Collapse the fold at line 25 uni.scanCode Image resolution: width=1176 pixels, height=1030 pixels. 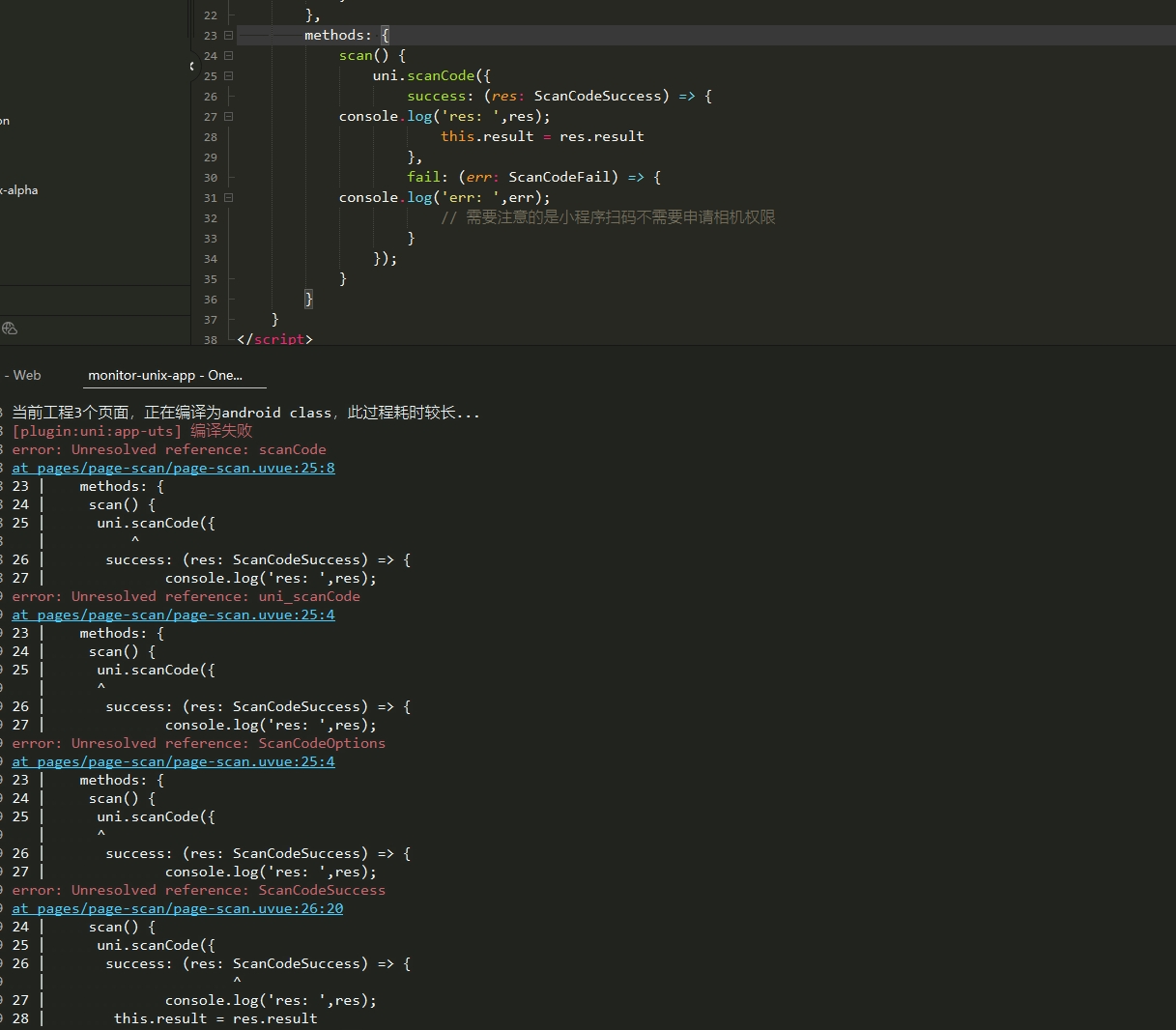(x=229, y=75)
